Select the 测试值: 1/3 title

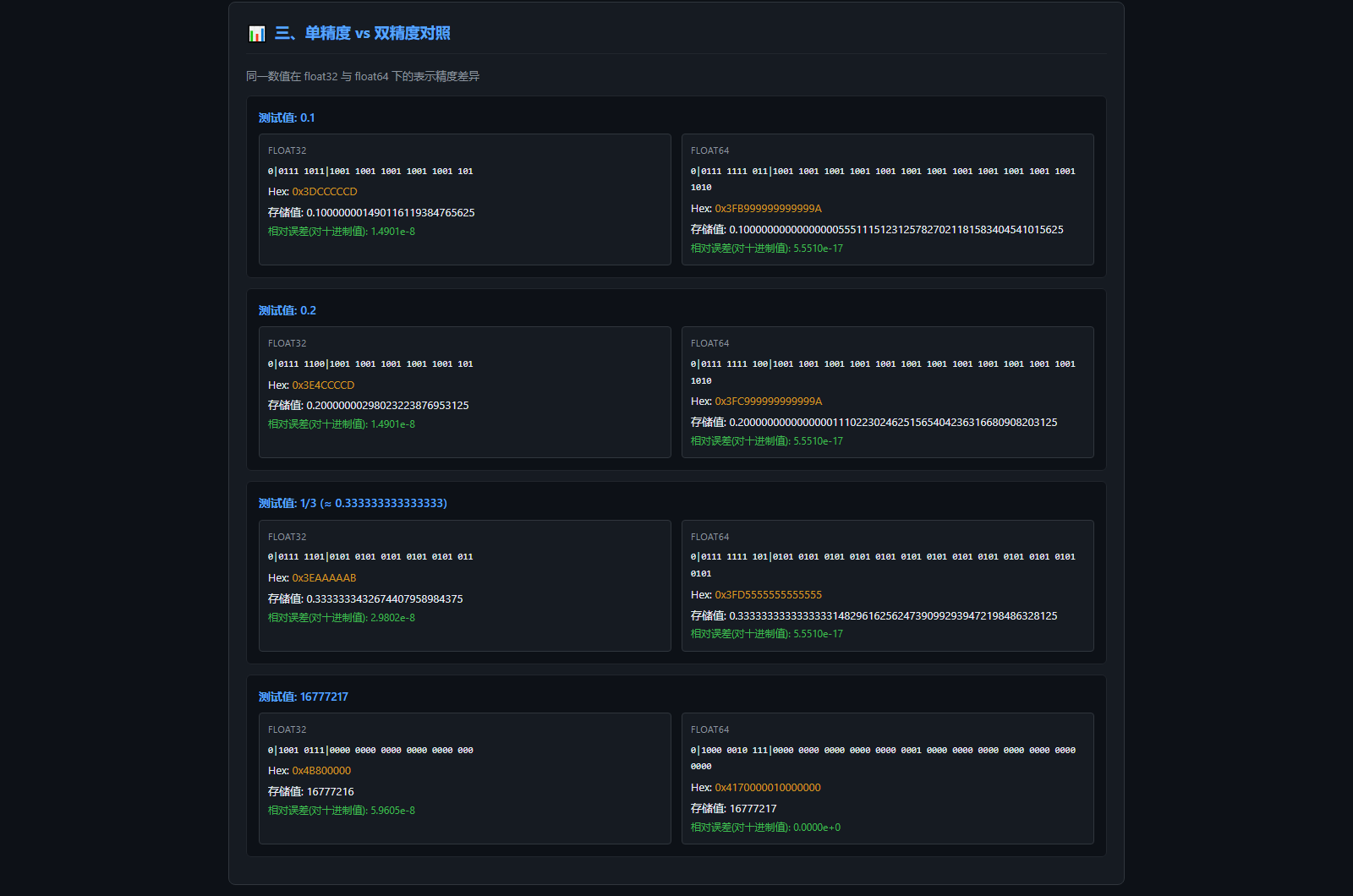(x=353, y=503)
